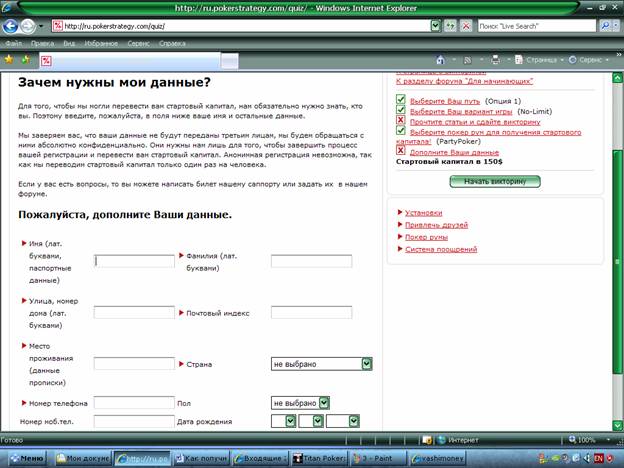Click the Add to Favorites star-plus icon
This screenshot has height=468, width=624.
26,60
